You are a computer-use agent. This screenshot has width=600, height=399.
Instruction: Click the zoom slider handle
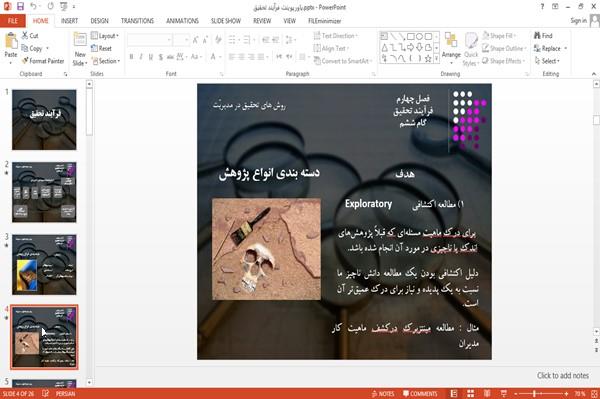coord(534,394)
